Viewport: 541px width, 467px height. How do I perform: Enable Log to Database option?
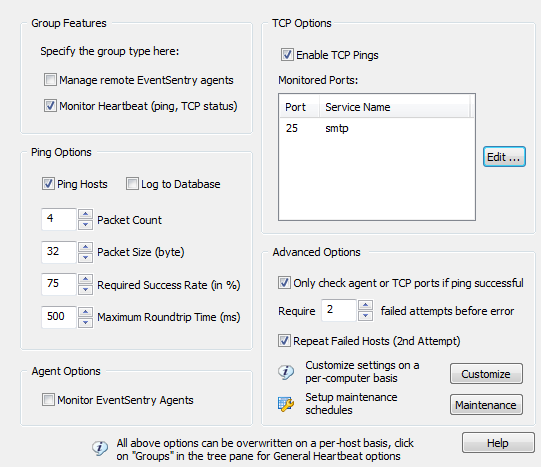point(132,183)
